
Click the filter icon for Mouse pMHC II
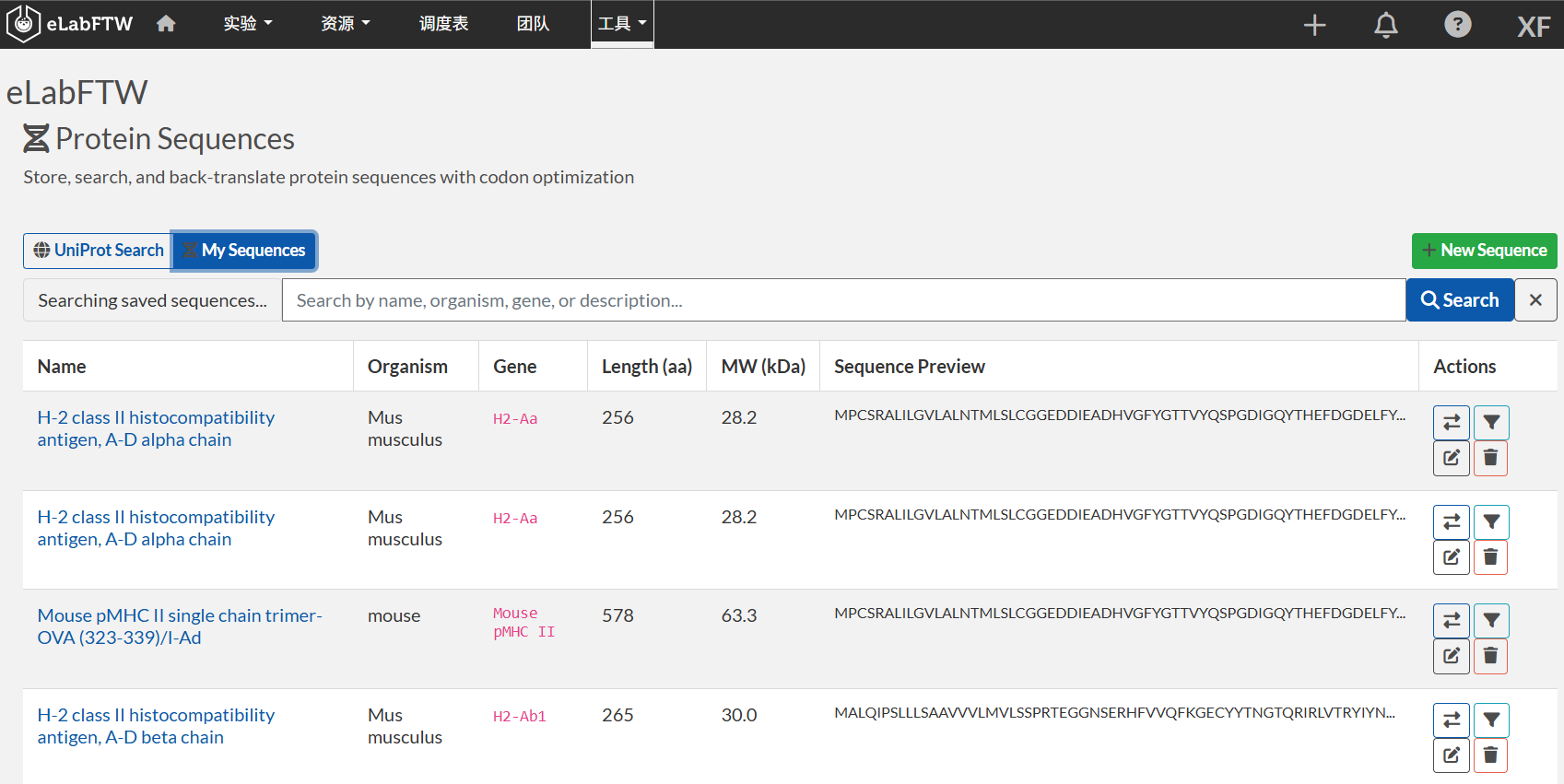point(1491,621)
